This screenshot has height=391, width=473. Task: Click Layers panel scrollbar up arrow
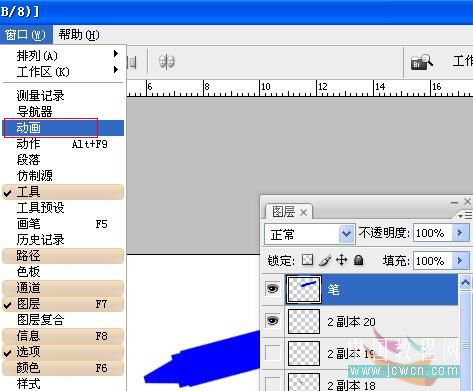point(465,283)
